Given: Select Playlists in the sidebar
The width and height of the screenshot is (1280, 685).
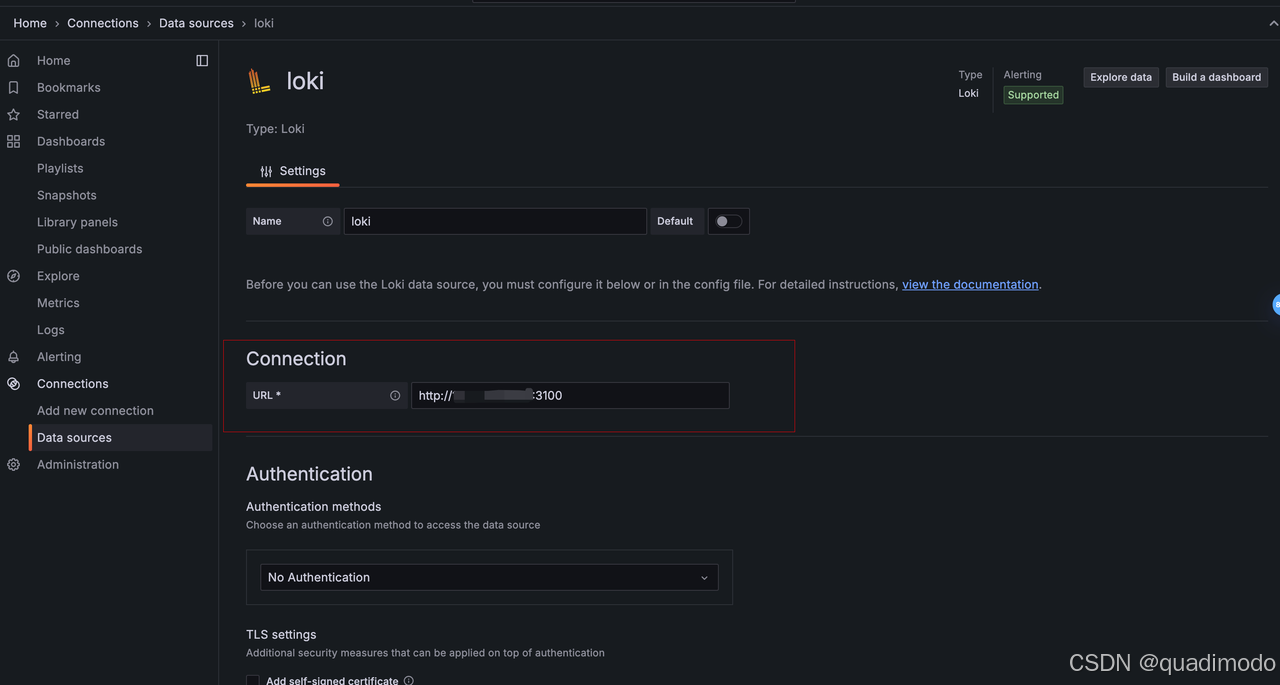Looking at the screenshot, I should [x=60, y=169].
